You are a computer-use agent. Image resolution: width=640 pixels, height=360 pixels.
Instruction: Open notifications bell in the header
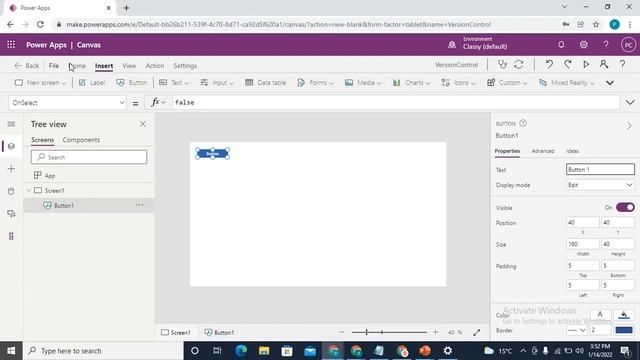561,44
